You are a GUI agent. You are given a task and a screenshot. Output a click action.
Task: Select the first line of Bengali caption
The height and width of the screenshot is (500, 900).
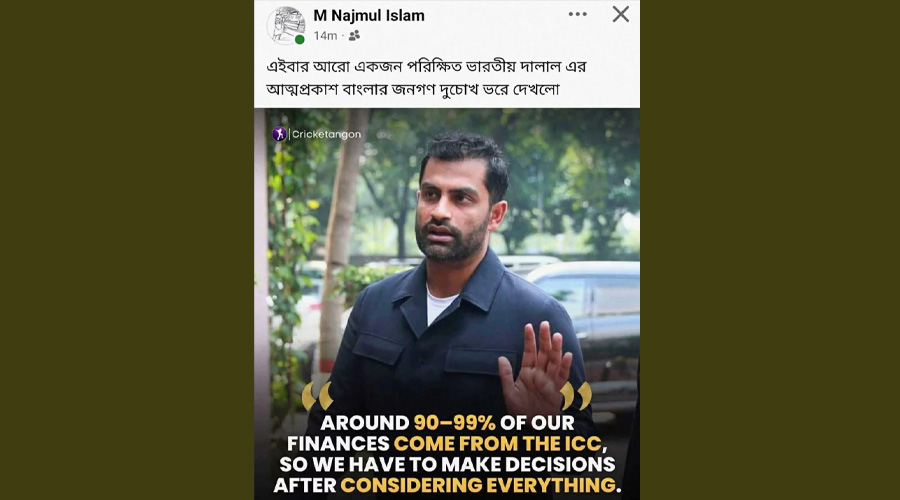click(426, 67)
